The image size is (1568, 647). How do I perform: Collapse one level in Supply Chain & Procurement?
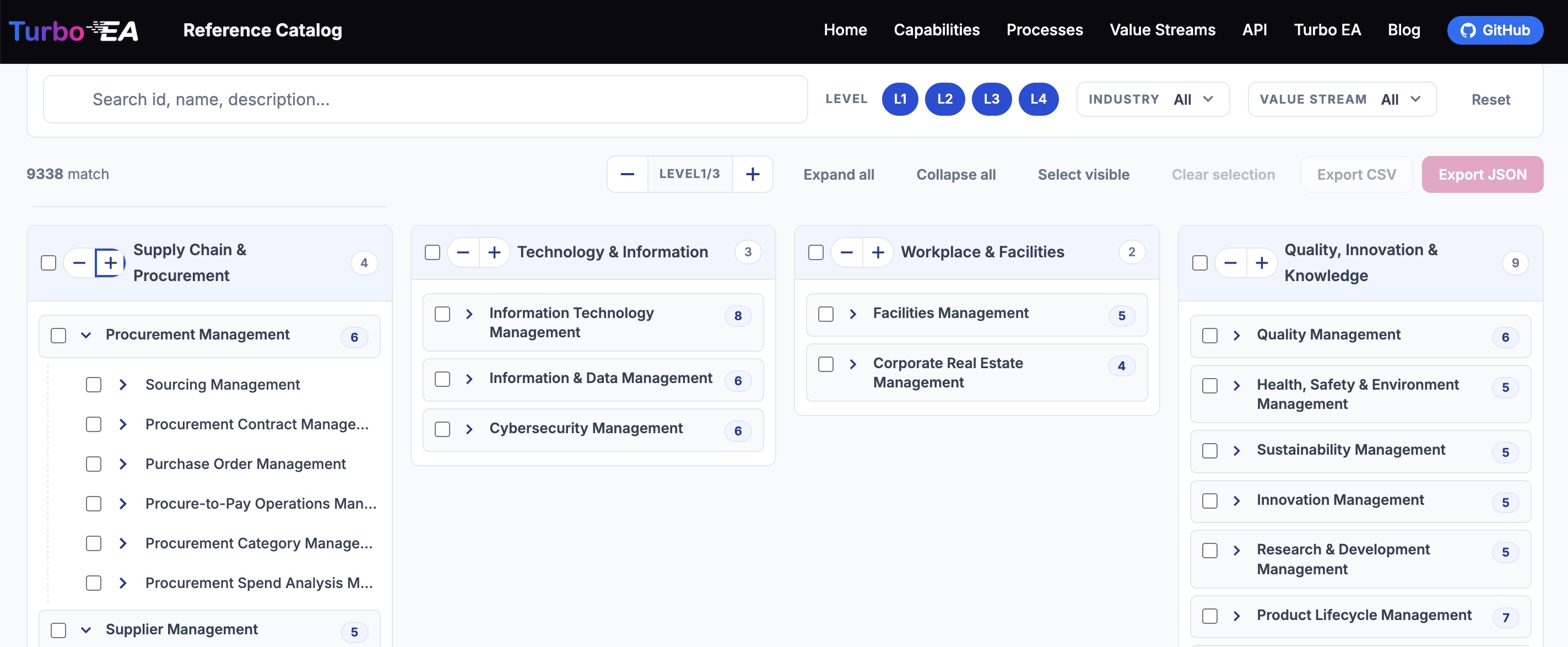79,263
